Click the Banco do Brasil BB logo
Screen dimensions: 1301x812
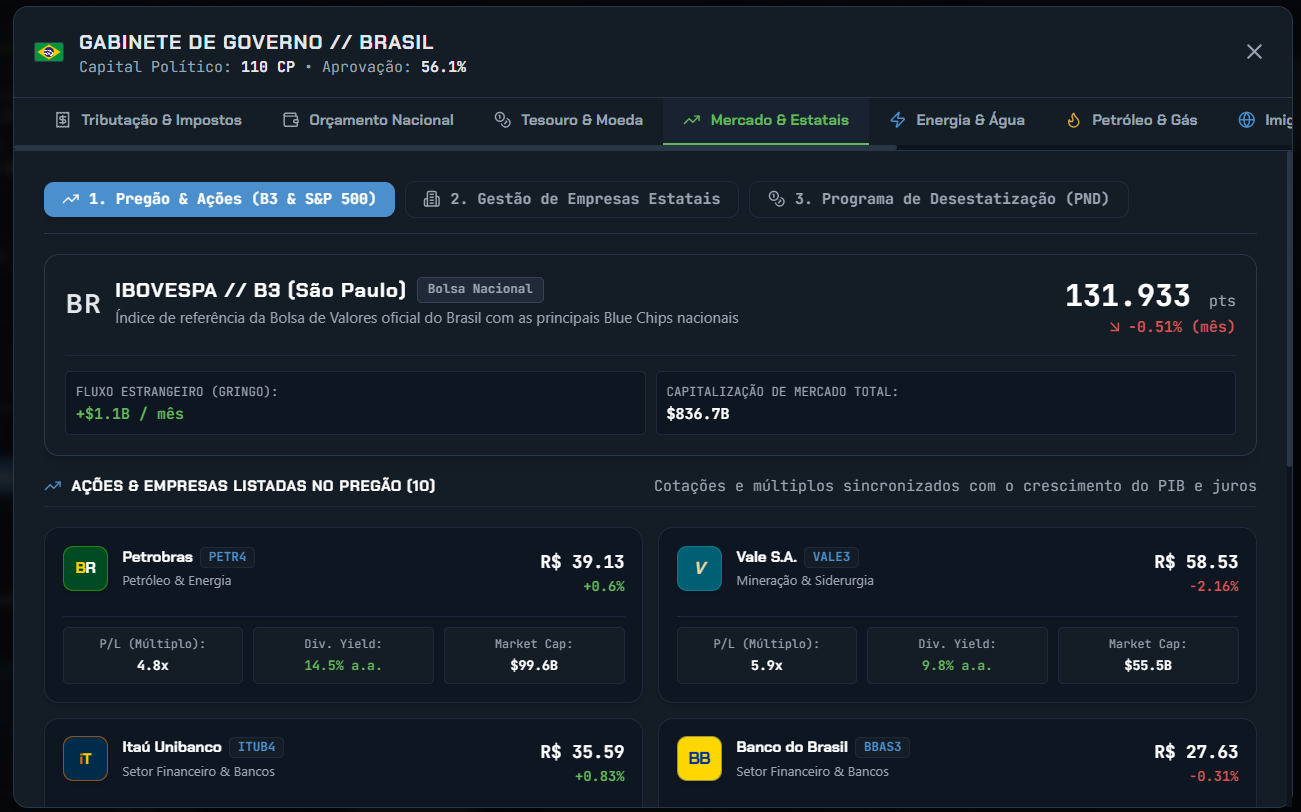click(x=699, y=758)
